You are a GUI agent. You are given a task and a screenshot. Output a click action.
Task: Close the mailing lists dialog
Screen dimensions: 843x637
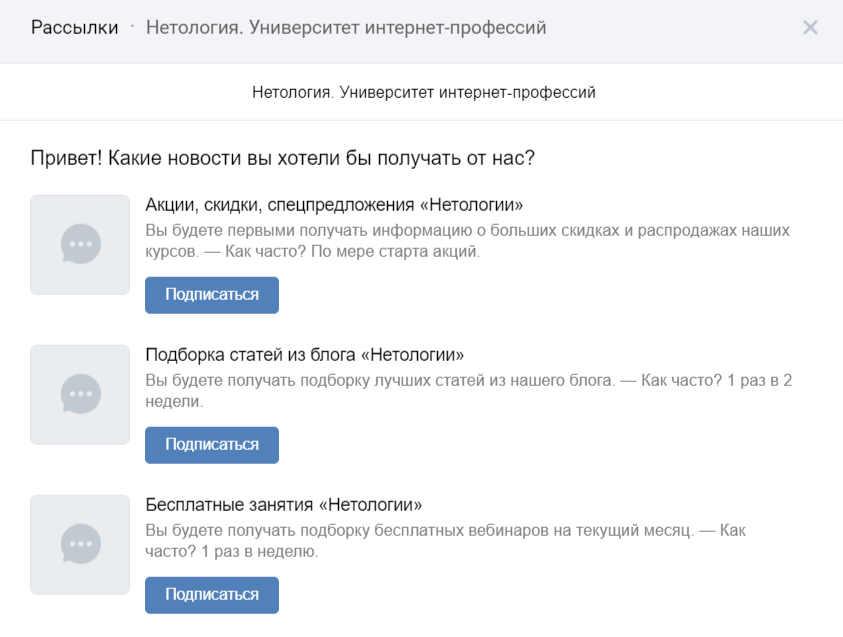click(810, 27)
